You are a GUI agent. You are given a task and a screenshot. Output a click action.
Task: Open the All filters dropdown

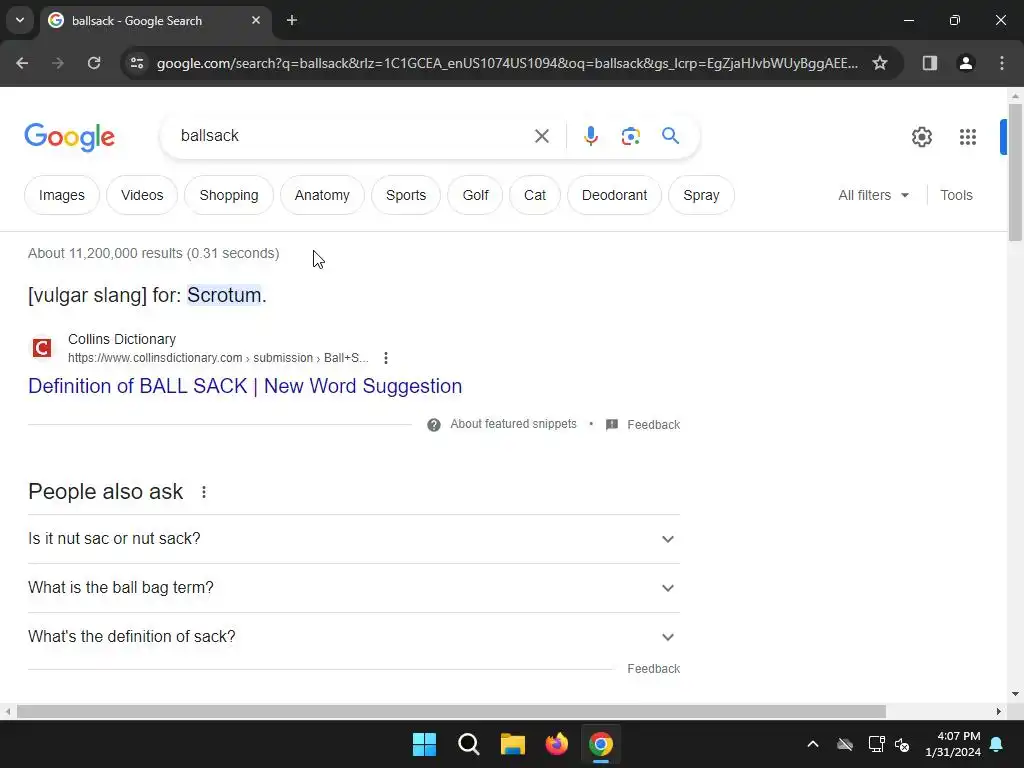(873, 195)
